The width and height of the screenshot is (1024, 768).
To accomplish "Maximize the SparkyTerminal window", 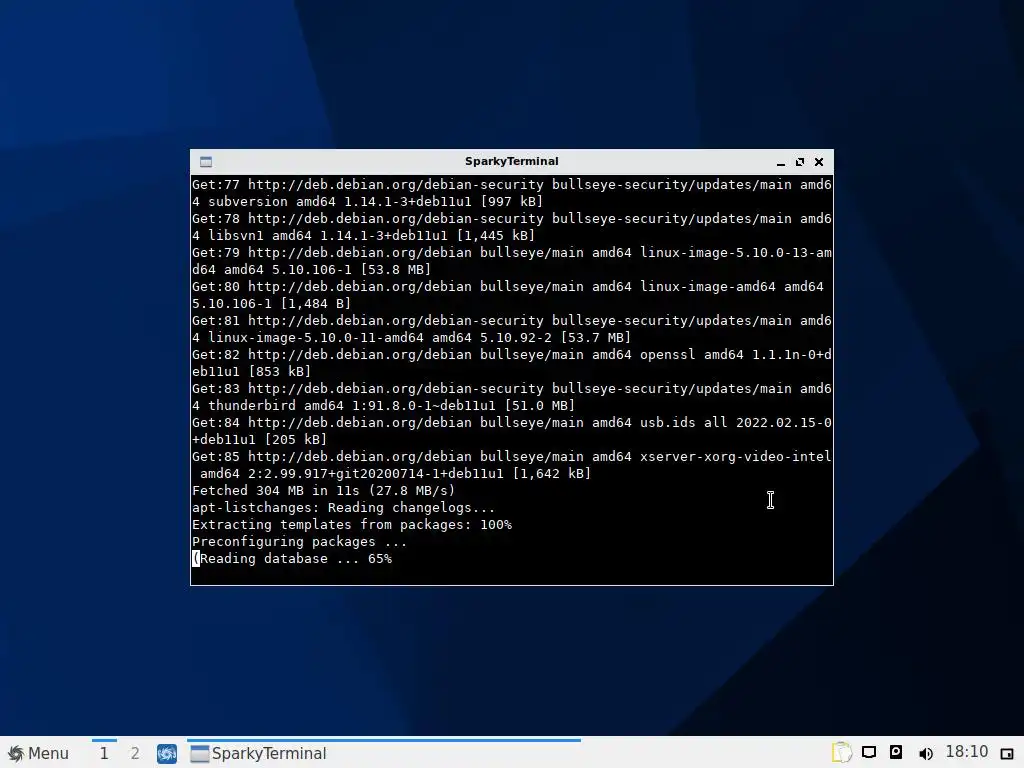I will 799,162.
